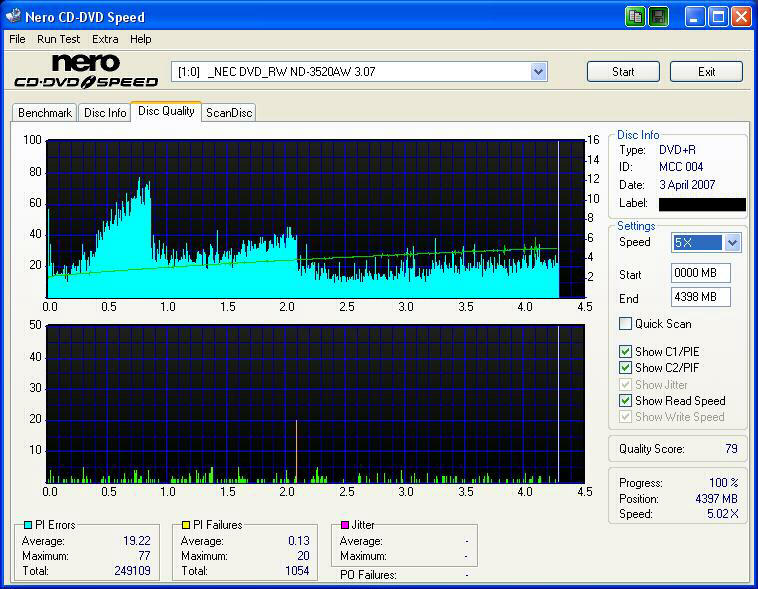Expand the drive selection dropdown arrow
This screenshot has height=589, width=758.
coord(539,72)
